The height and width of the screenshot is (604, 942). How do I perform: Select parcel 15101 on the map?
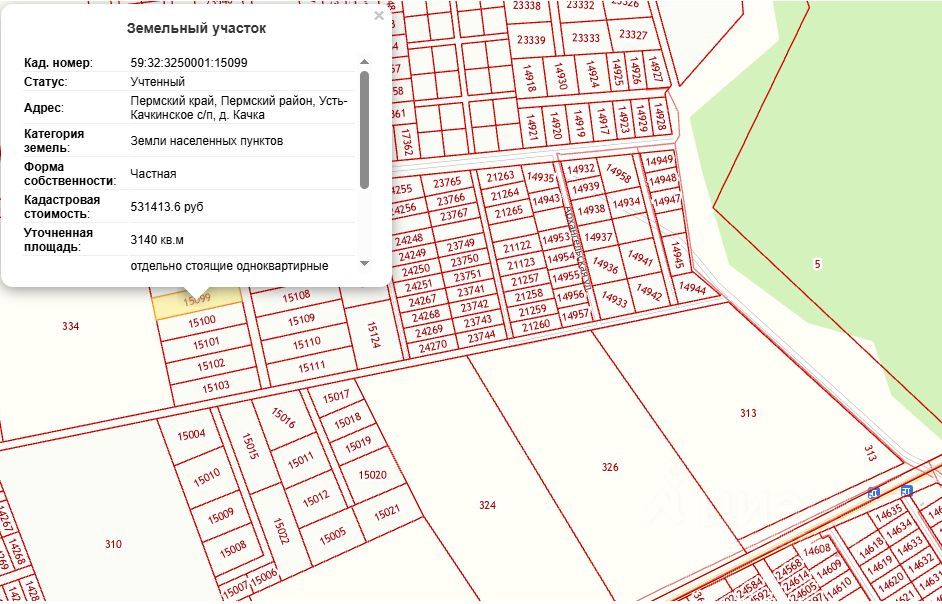tap(206, 344)
